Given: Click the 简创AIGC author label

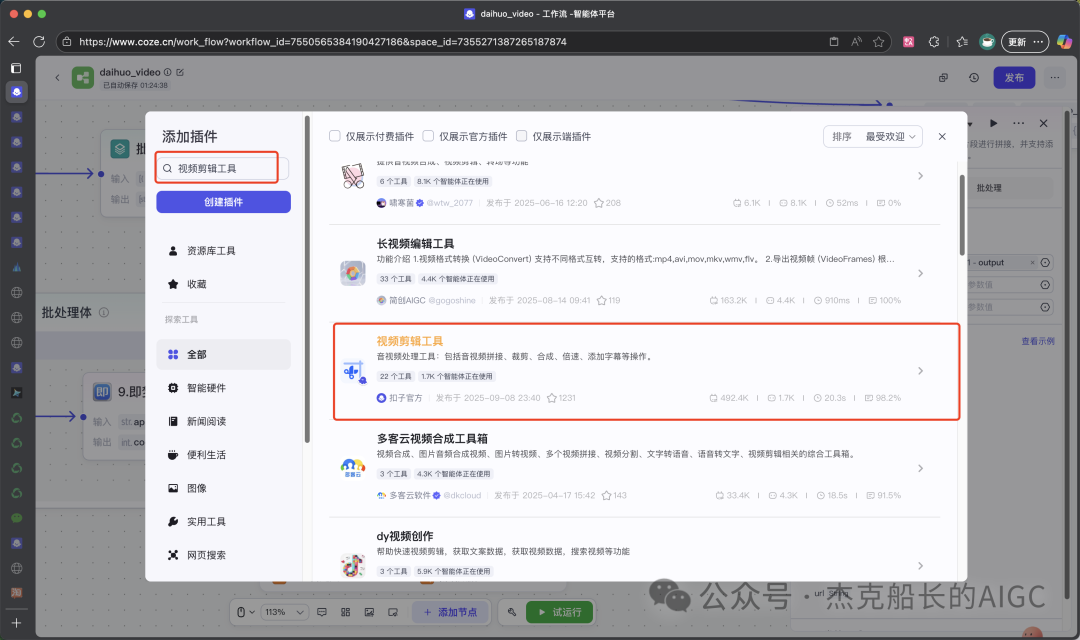Looking at the screenshot, I should pyautogui.click(x=407, y=300).
